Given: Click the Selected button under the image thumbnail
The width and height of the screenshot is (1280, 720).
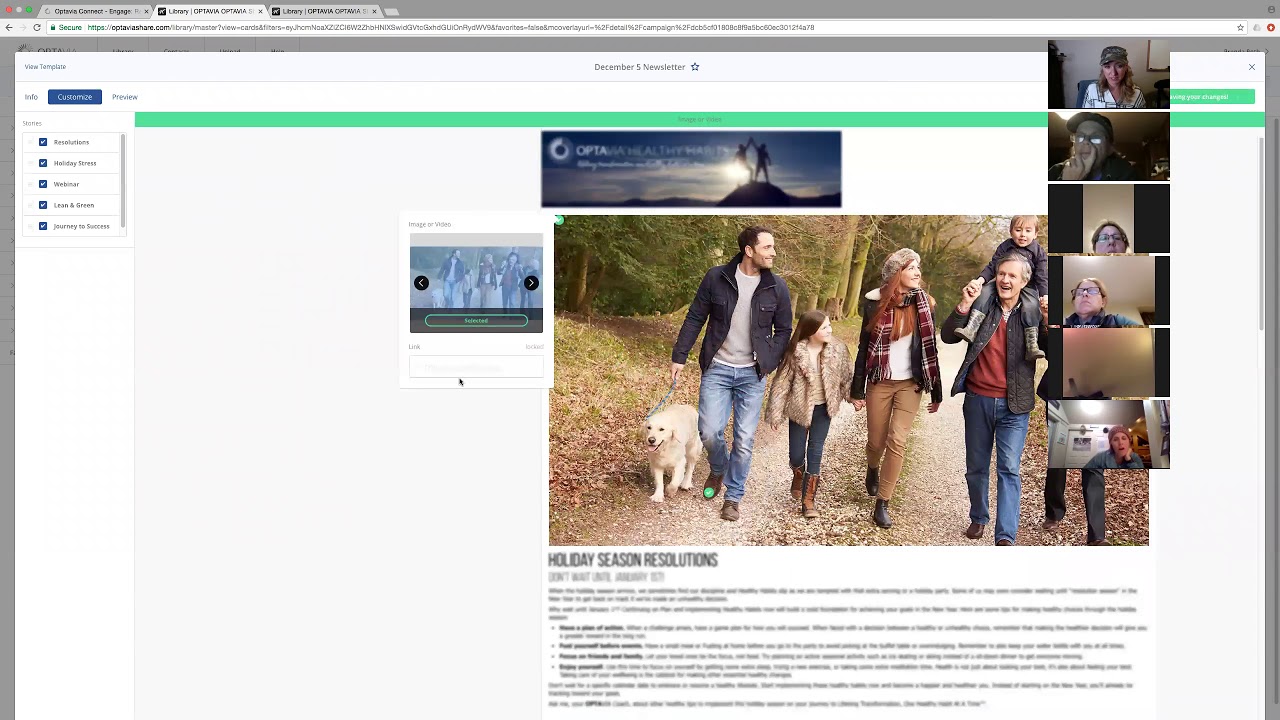Looking at the screenshot, I should click(x=476, y=321).
